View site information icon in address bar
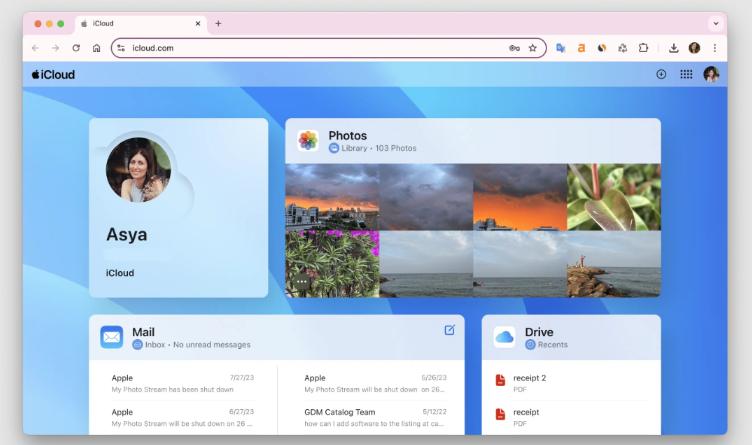The width and height of the screenshot is (752, 445). pos(121,48)
